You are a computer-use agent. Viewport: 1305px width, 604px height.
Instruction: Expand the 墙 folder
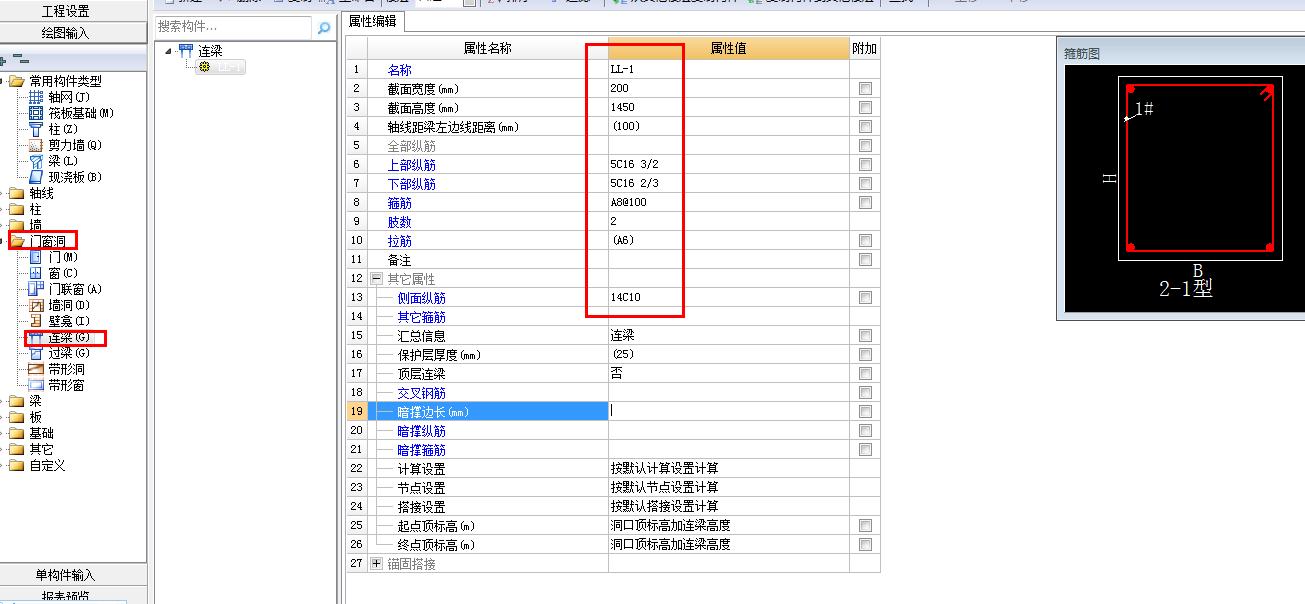tap(3, 225)
